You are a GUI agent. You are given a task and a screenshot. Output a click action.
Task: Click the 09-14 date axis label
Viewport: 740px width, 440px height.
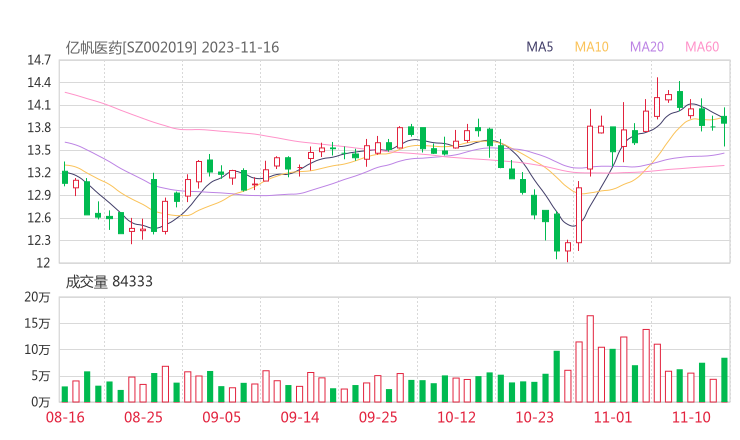coord(300,417)
